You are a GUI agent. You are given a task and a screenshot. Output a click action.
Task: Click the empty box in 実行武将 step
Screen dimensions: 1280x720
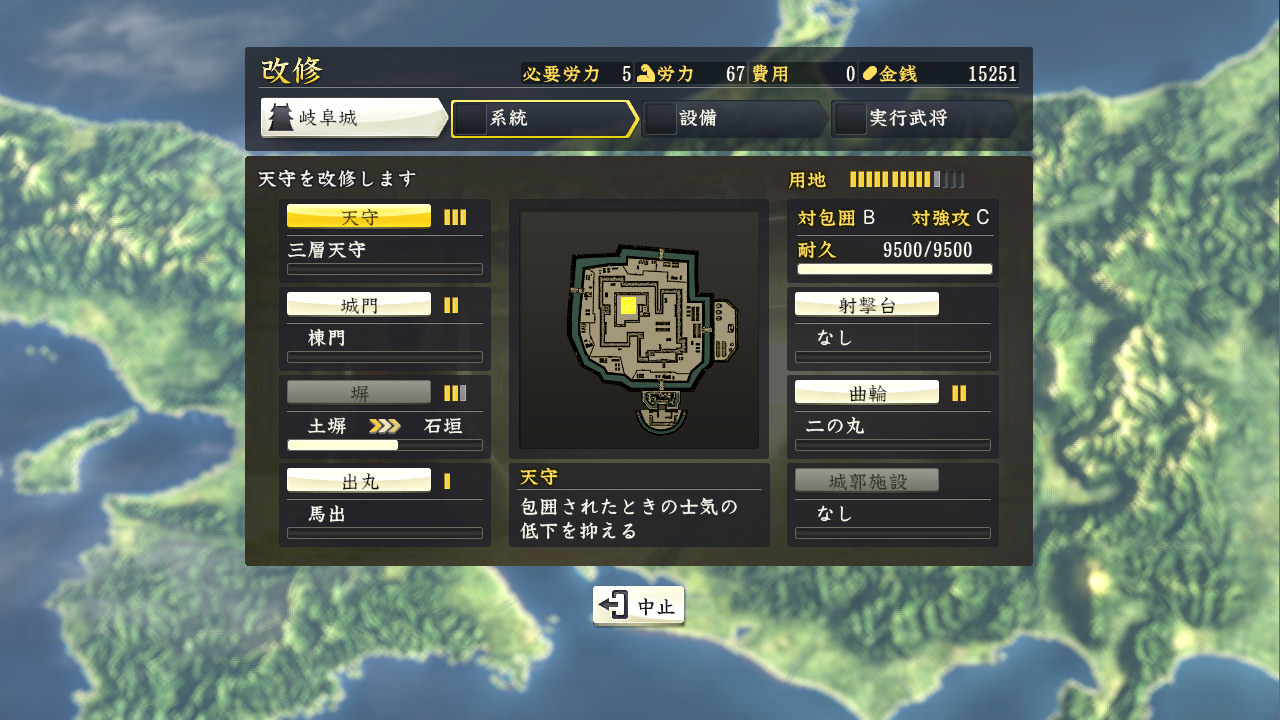coord(850,119)
